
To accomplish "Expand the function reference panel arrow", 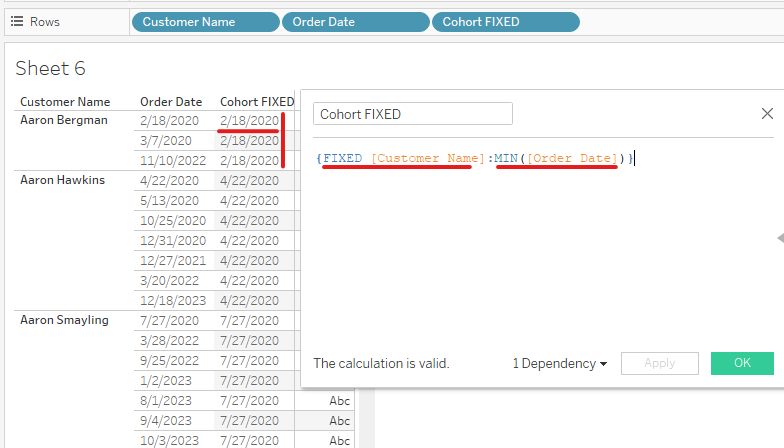I will point(780,238).
